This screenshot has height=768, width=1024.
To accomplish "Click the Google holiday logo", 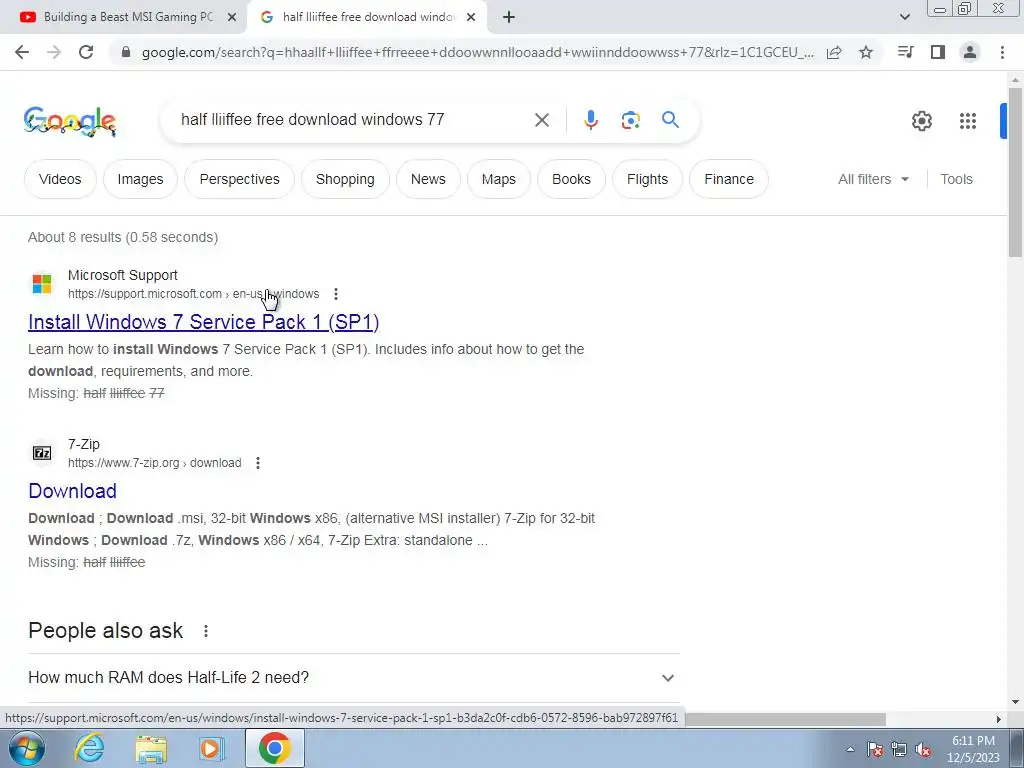I will click(x=69, y=121).
